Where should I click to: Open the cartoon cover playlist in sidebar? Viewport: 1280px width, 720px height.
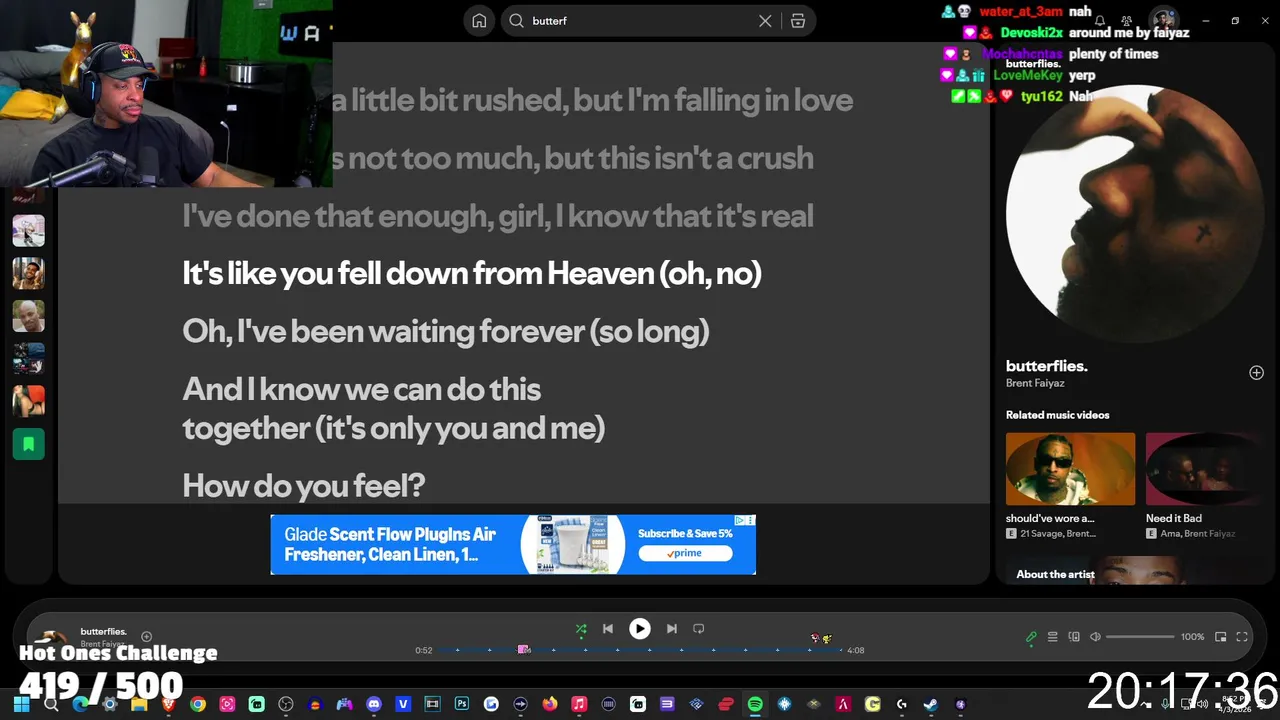coord(28,230)
